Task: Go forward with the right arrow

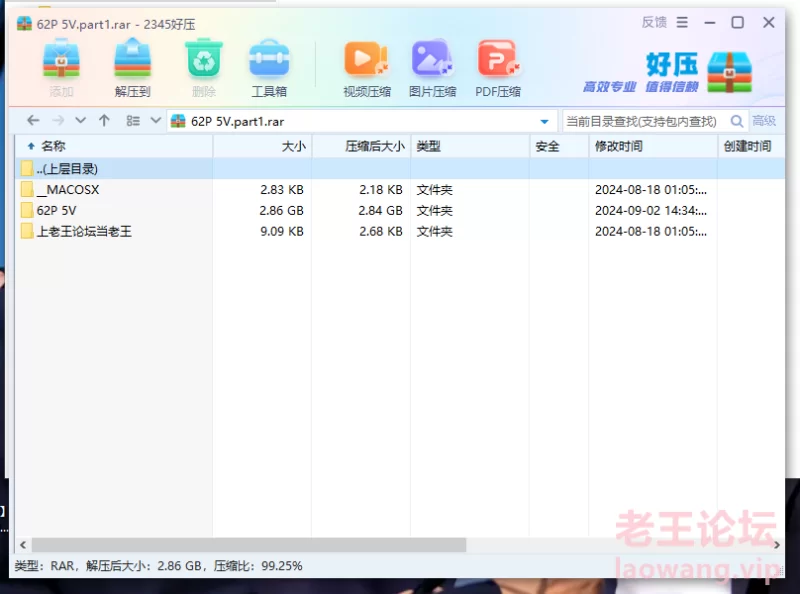Action: pos(58,121)
